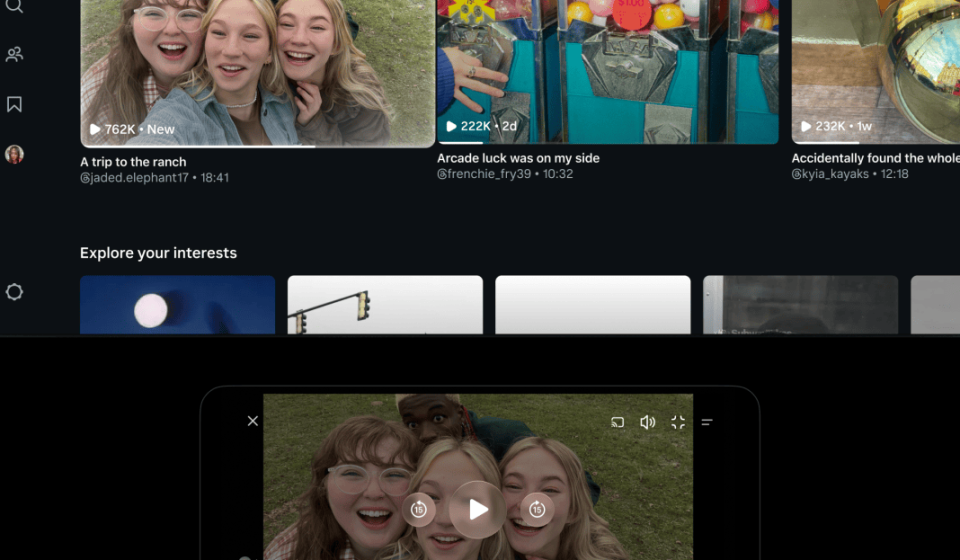
Task: Open the arcade gumball machine video thumbnail
Action: tap(607, 72)
